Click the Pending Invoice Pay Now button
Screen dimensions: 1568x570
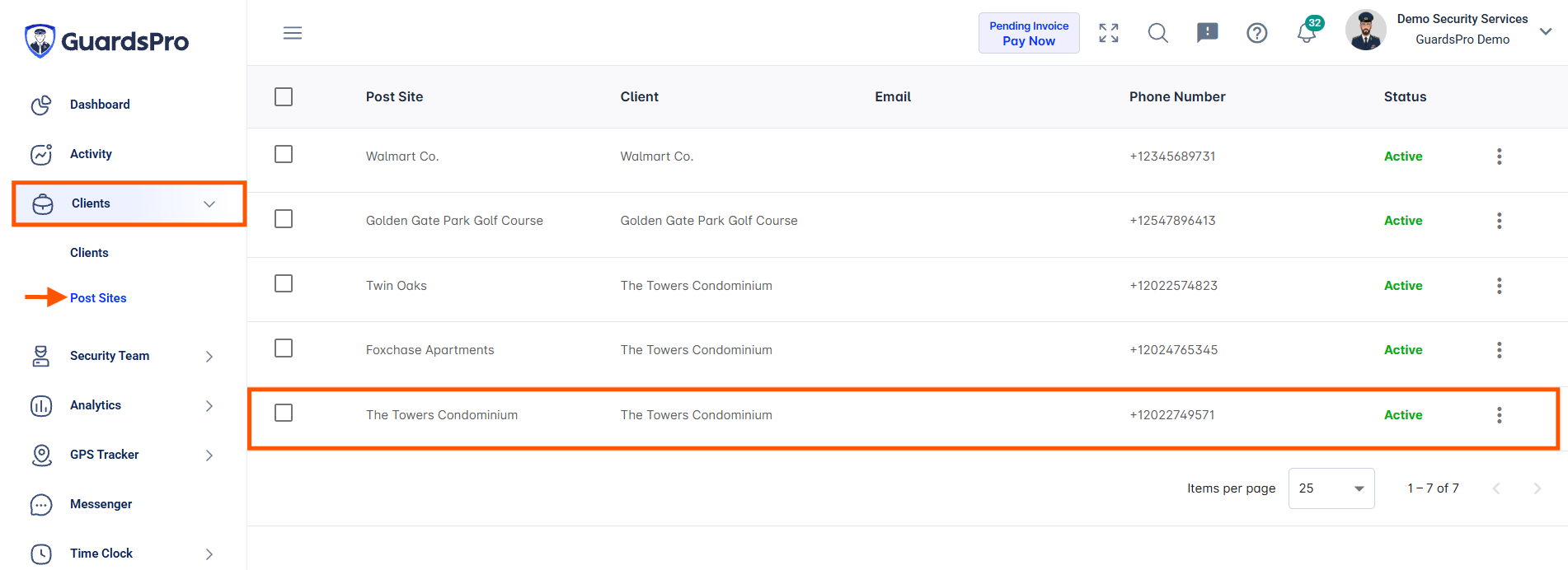click(x=1029, y=33)
